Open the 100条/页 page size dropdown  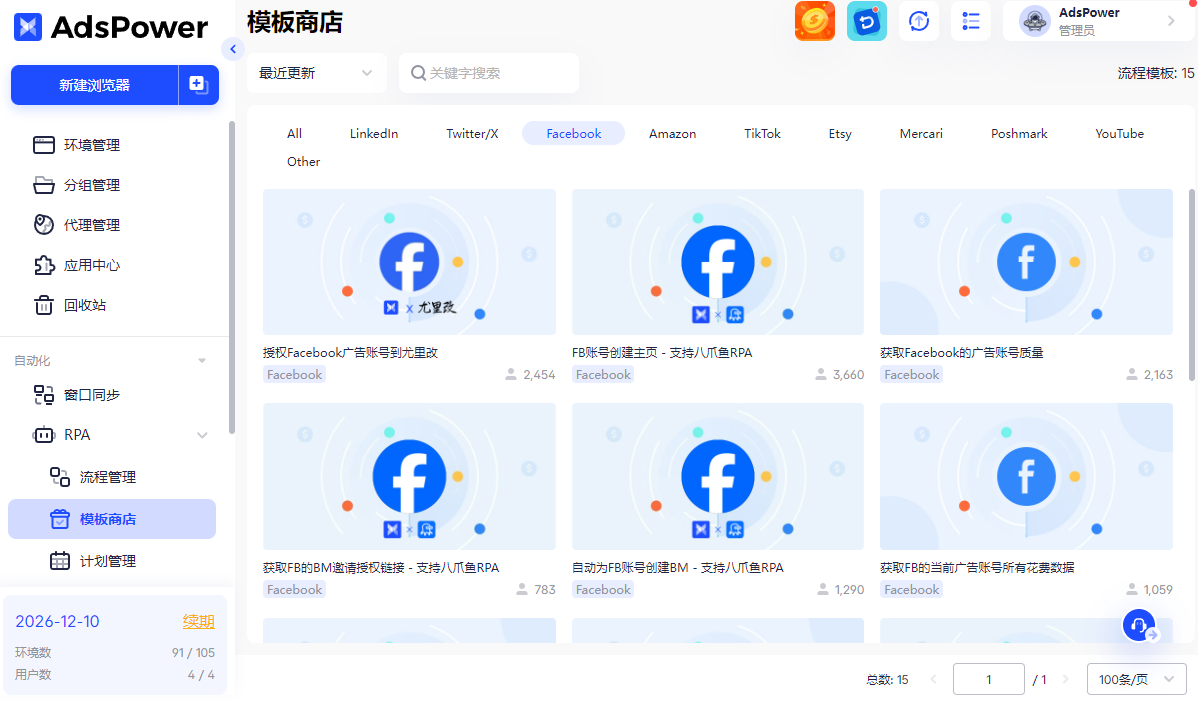1136,679
